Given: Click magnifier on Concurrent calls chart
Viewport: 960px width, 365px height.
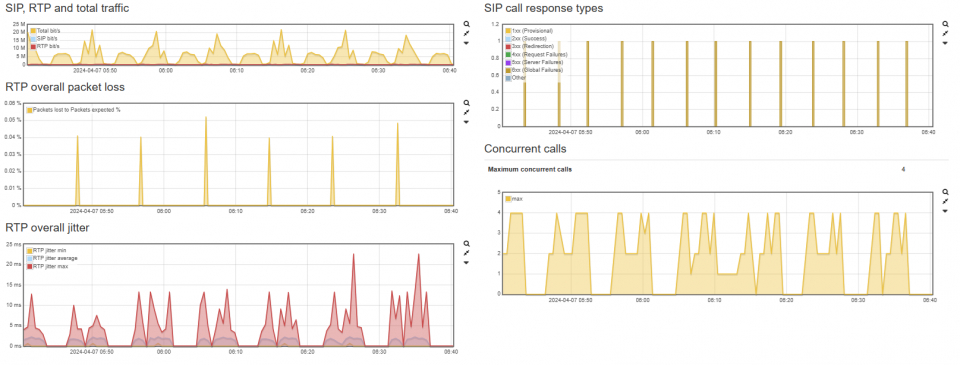Looking at the screenshot, I should point(945,192).
